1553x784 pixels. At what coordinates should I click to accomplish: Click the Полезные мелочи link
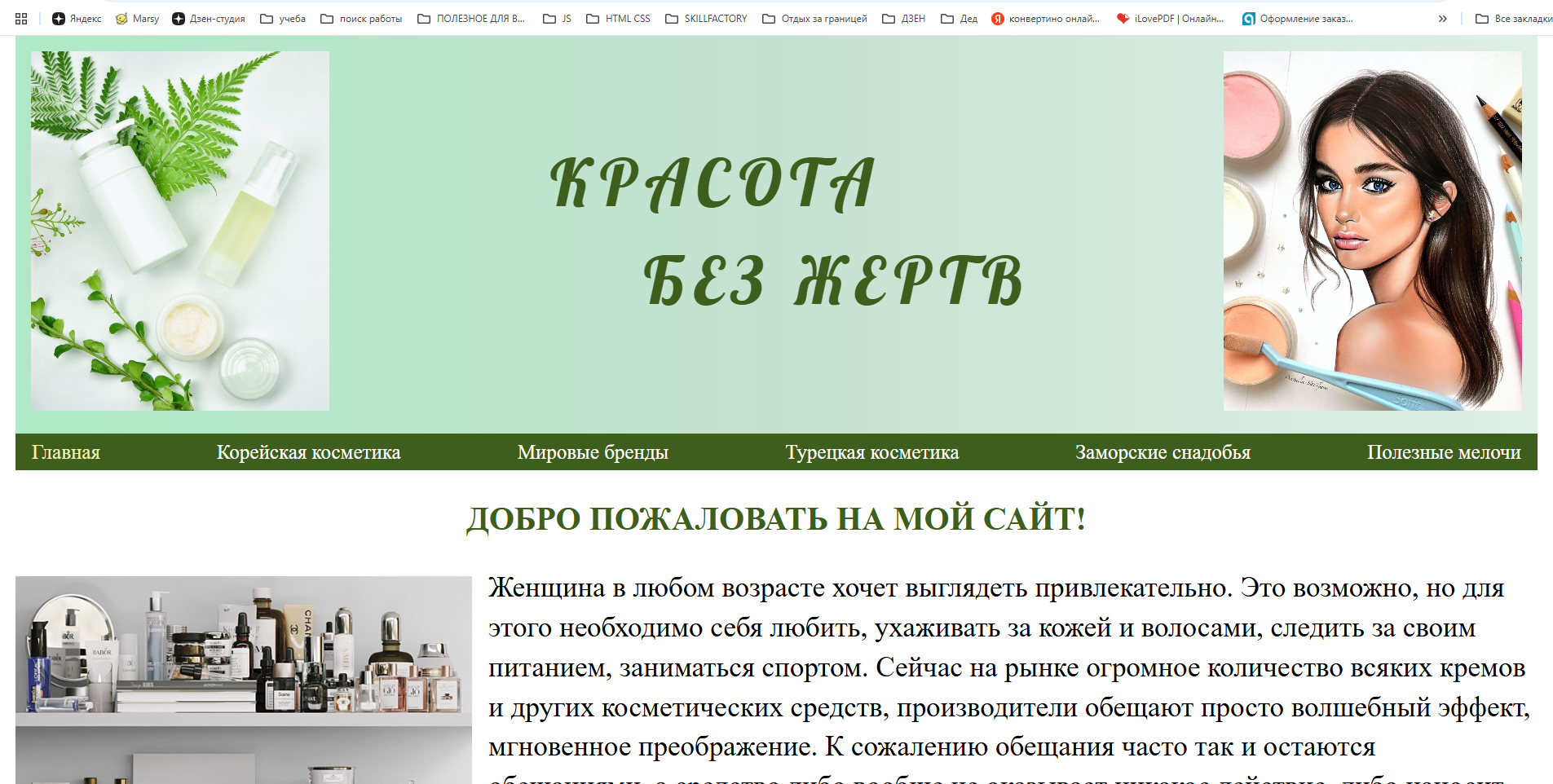tap(1443, 452)
